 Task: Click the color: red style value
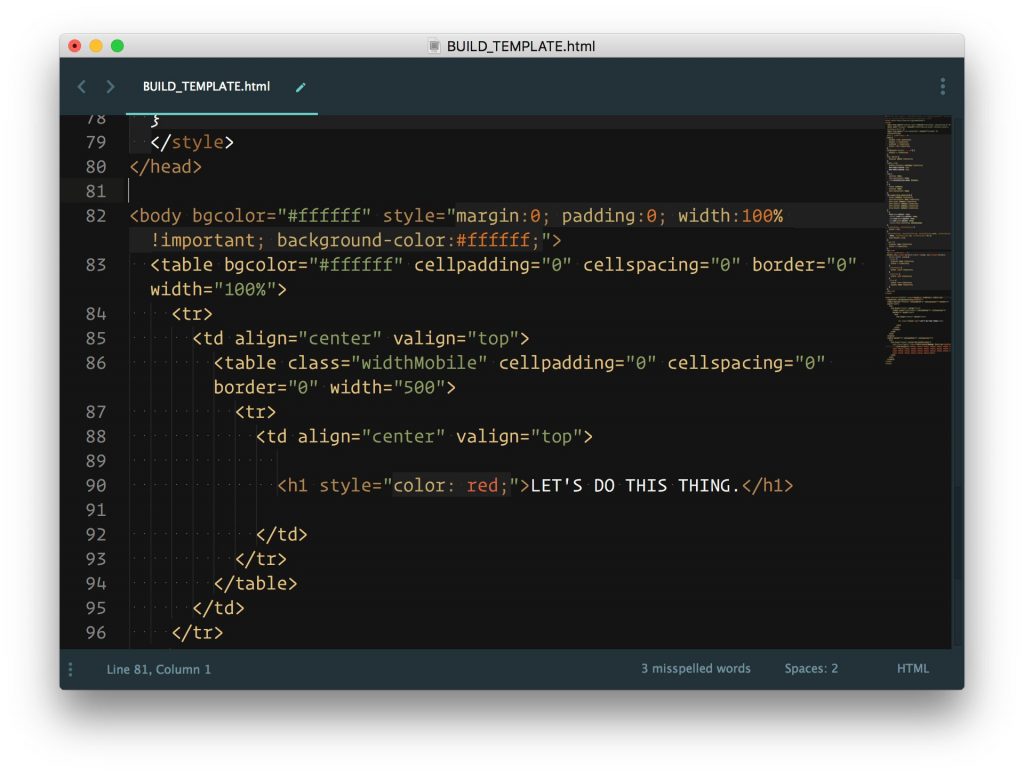click(451, 486)
